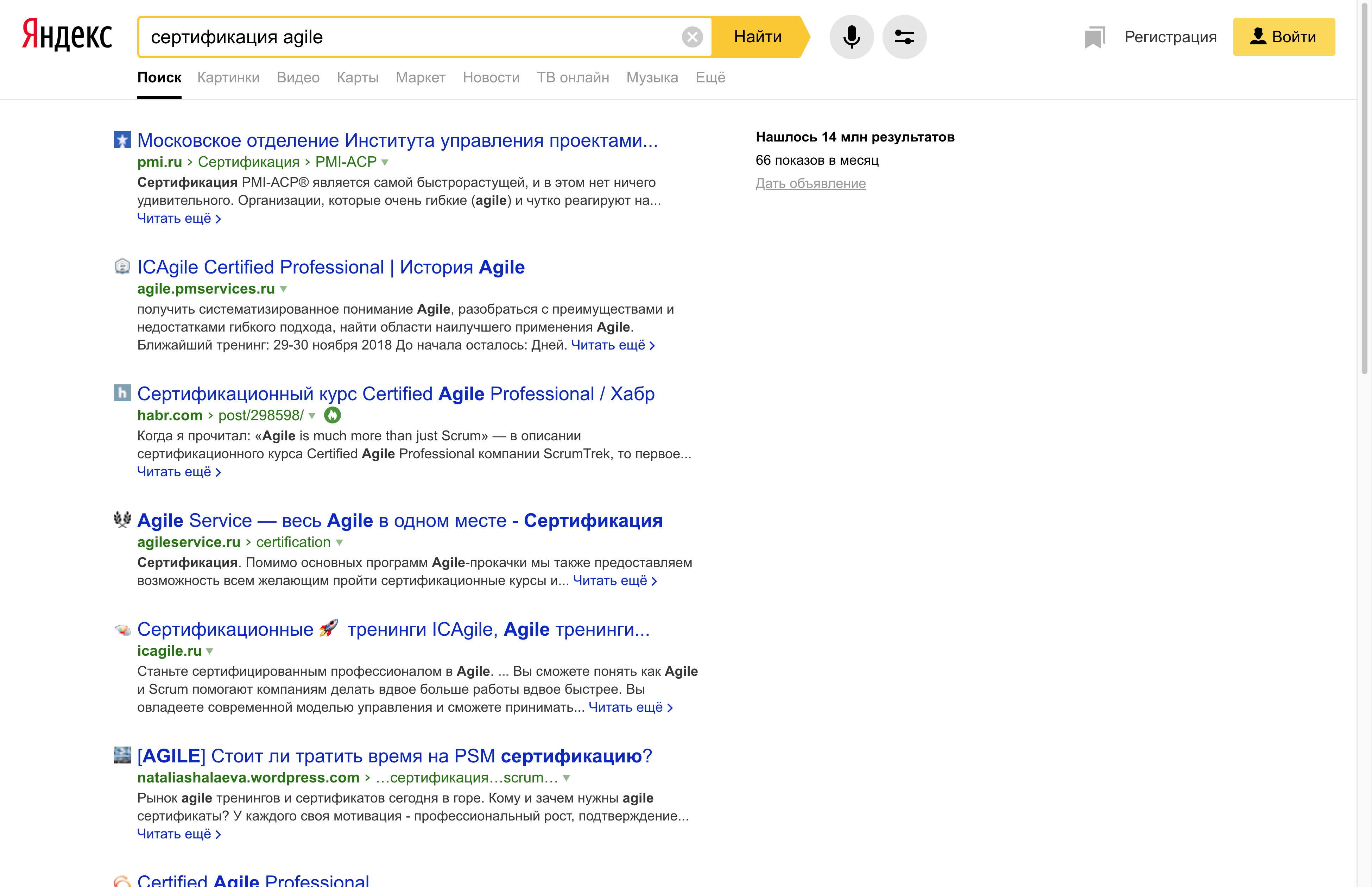The height and width of the screenshot is (887, 1372).
Task: Click the bookmarks collection icon
Action: click(1094, 37)
